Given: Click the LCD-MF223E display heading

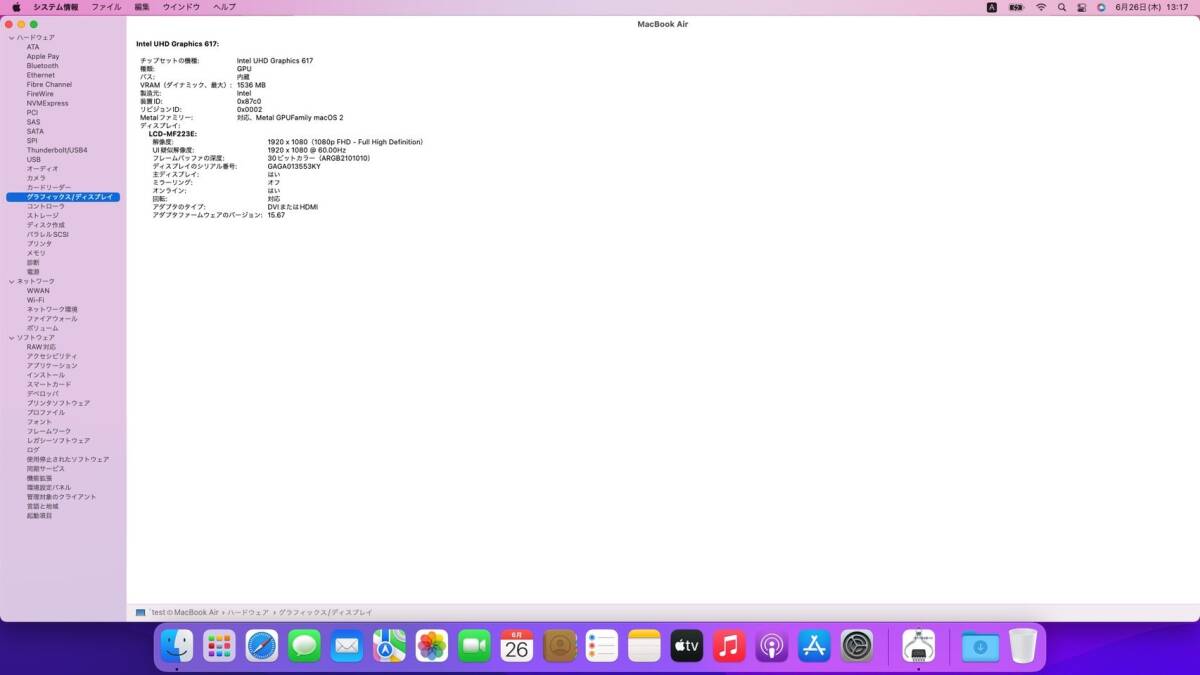Looking at the screenshot, I should pos(173,133).
